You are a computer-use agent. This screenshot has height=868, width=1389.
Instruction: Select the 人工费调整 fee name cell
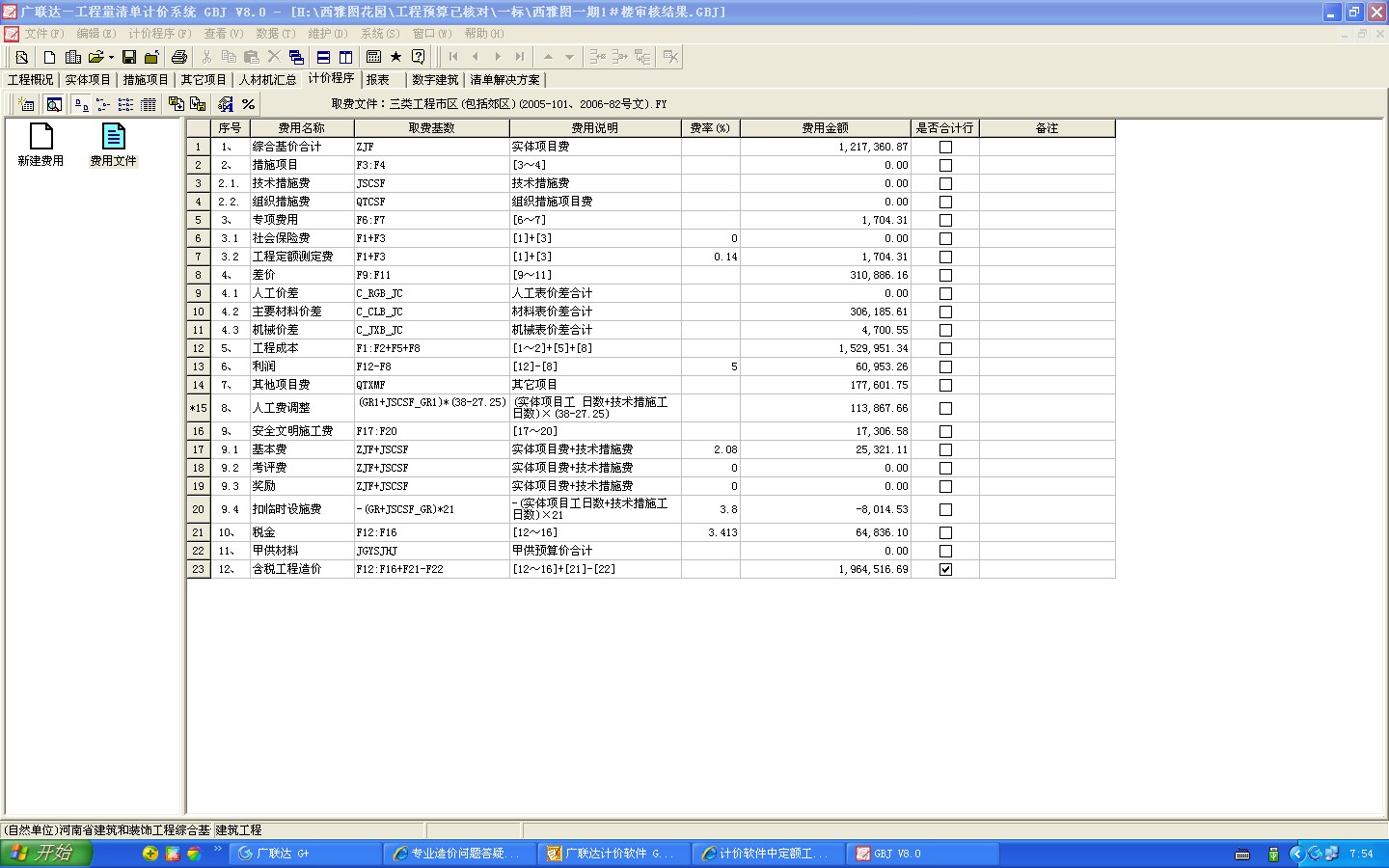tap(302, 408)
